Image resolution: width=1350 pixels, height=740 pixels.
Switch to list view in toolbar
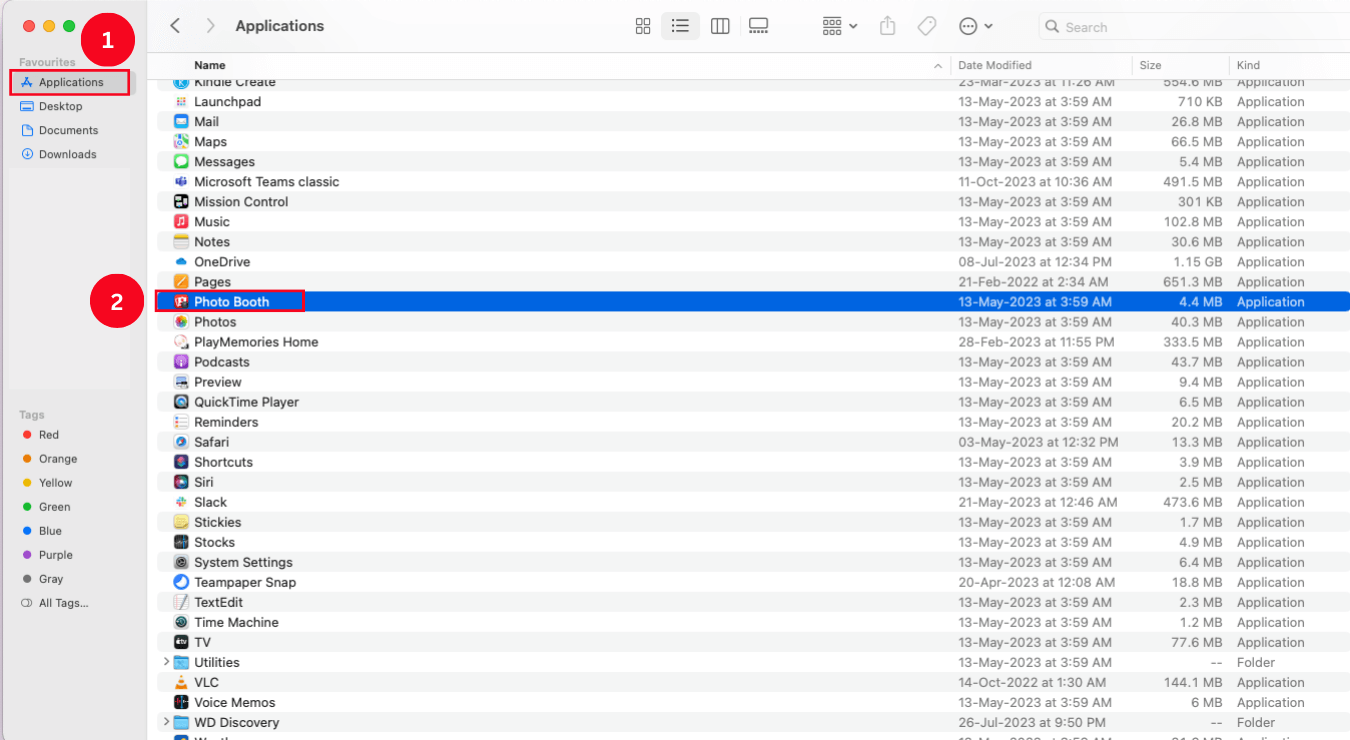pyautogui.click(x=680, y=26)
